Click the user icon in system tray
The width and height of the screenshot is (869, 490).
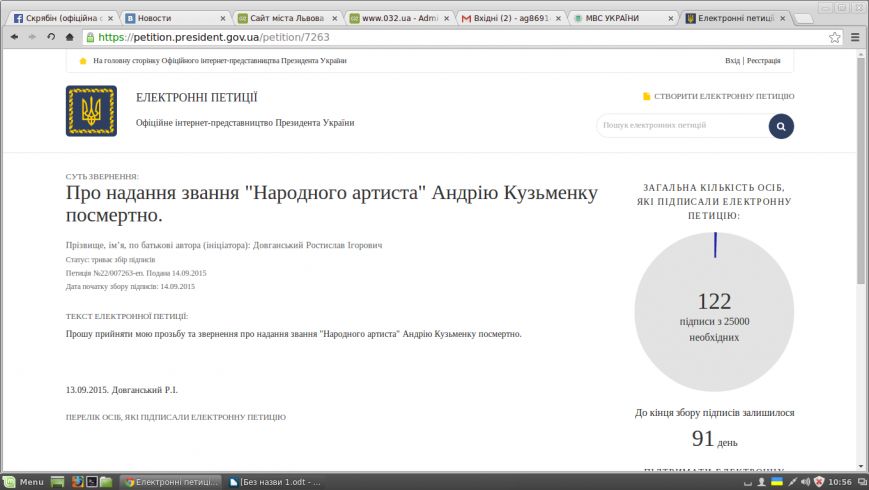(x=761, y=482)
